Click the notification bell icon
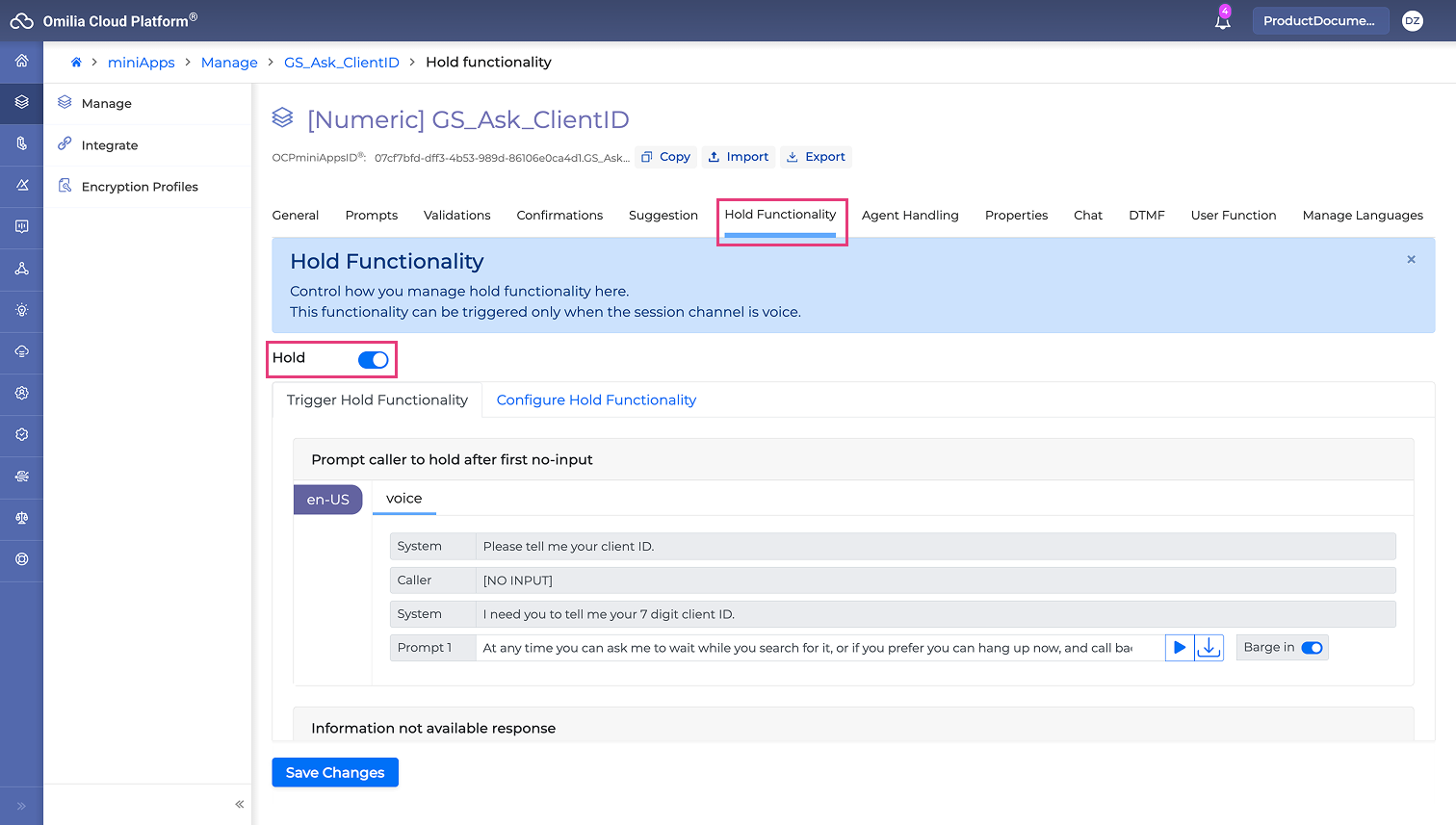The height and width of the screenshot is (825, 1456). 1222,21
